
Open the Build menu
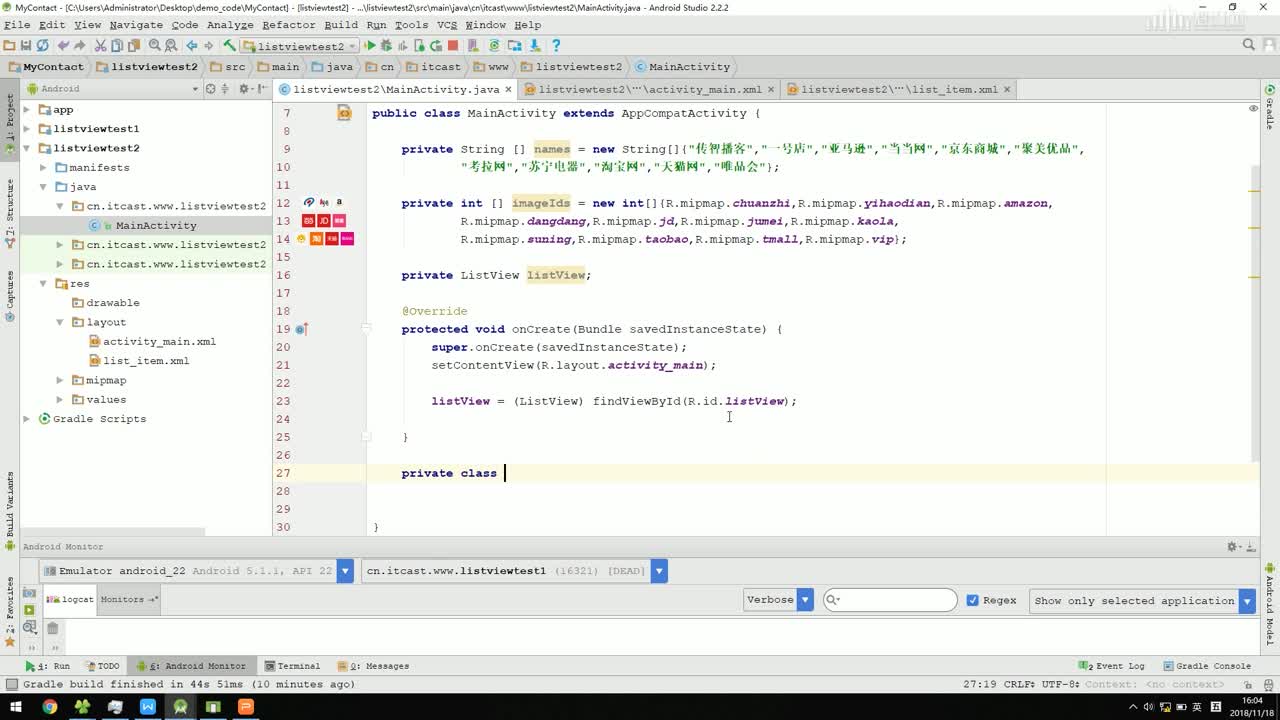(x=341, y=25)
